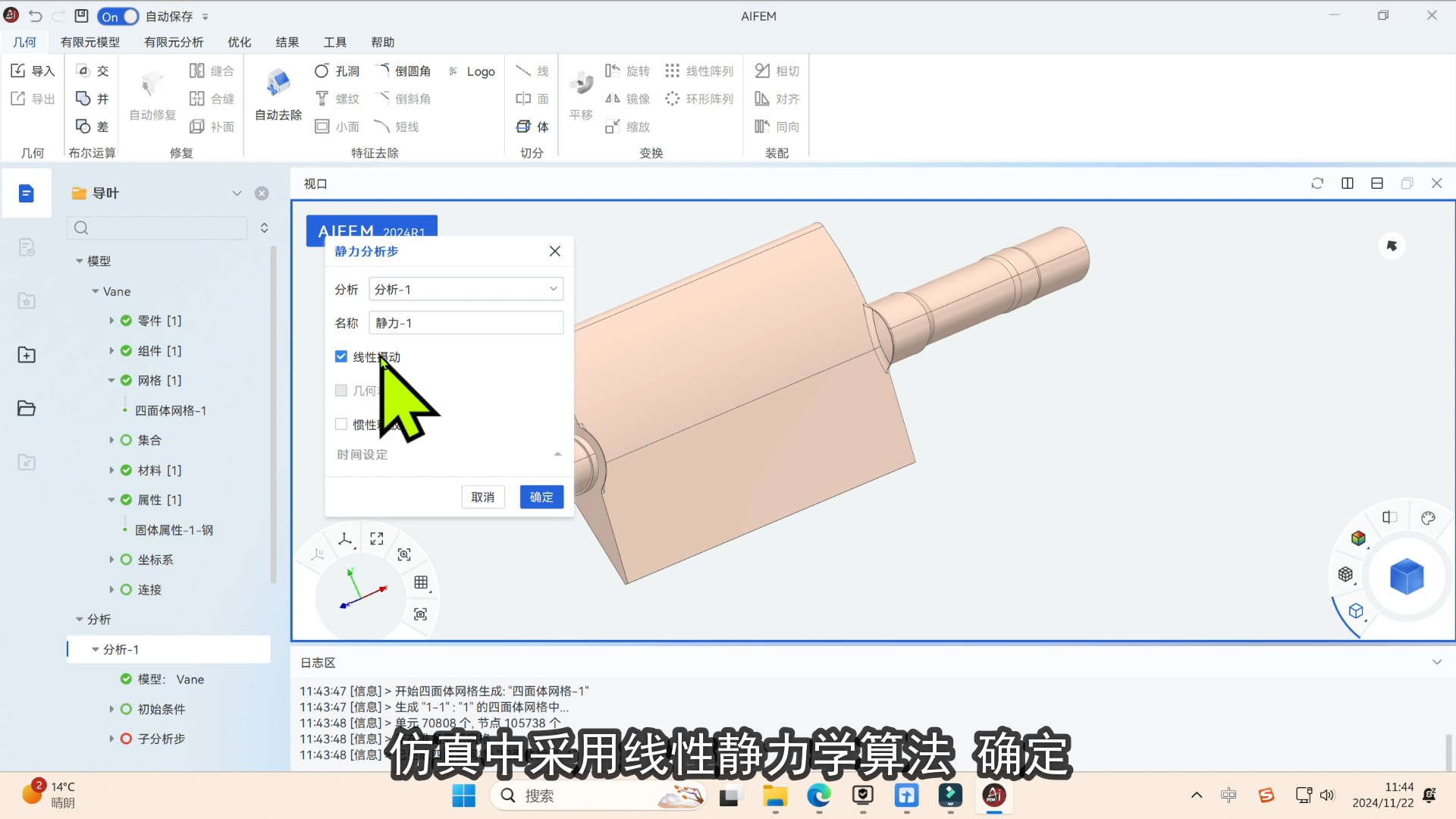Click the fit-to-view icon near the axis widget

(377, 538)
